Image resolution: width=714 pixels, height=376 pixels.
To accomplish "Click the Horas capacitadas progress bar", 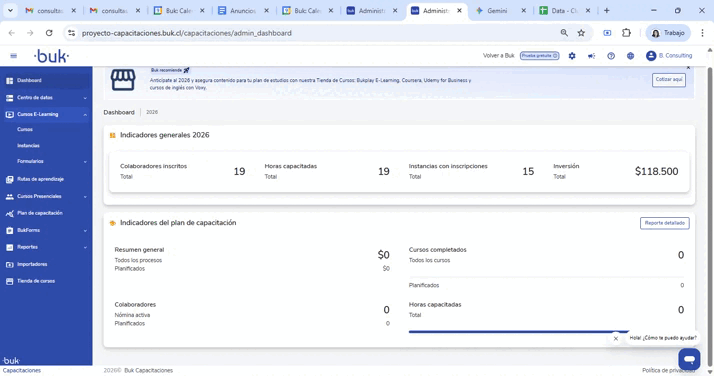I will pyautogui.click(x=519, y=332).
